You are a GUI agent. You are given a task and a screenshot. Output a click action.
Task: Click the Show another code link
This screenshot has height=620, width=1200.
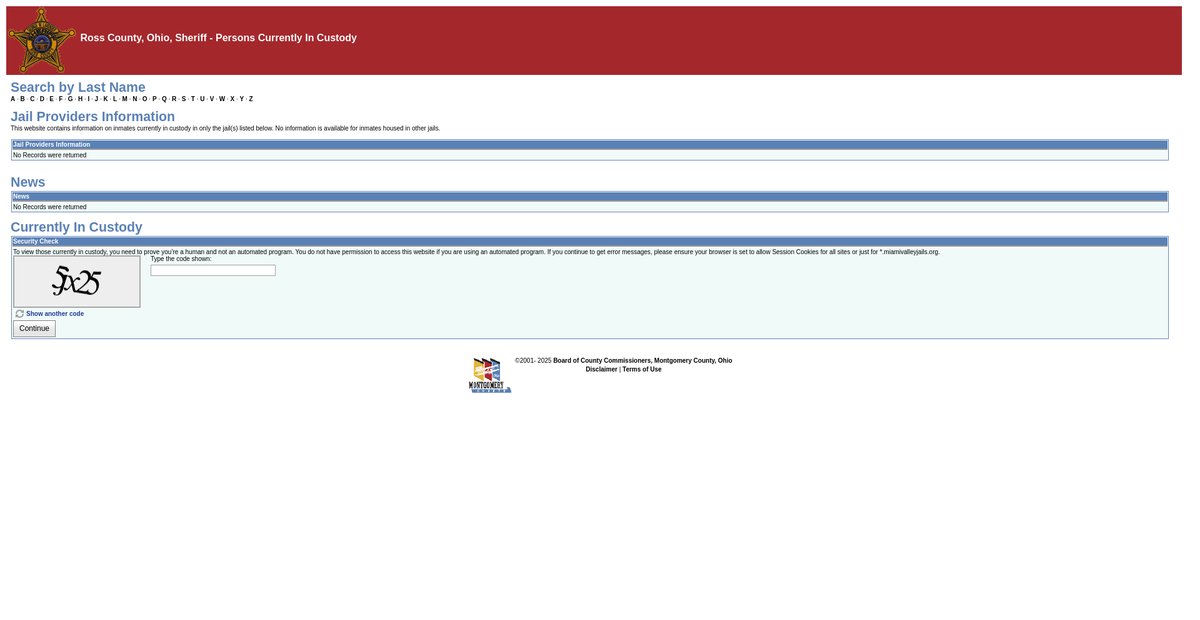pos(55,314)
